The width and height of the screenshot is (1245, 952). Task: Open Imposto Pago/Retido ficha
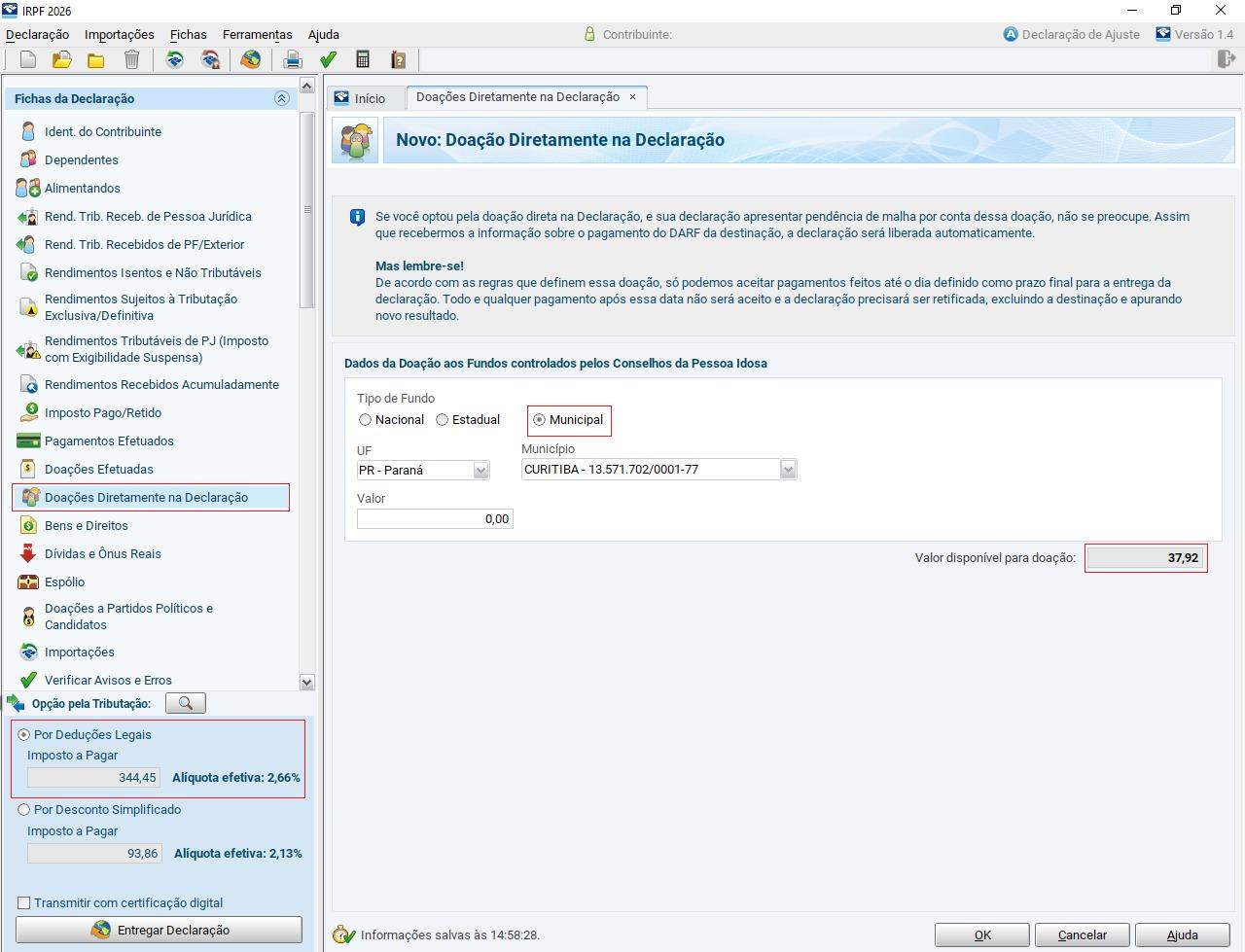click(x=103, y=412)
